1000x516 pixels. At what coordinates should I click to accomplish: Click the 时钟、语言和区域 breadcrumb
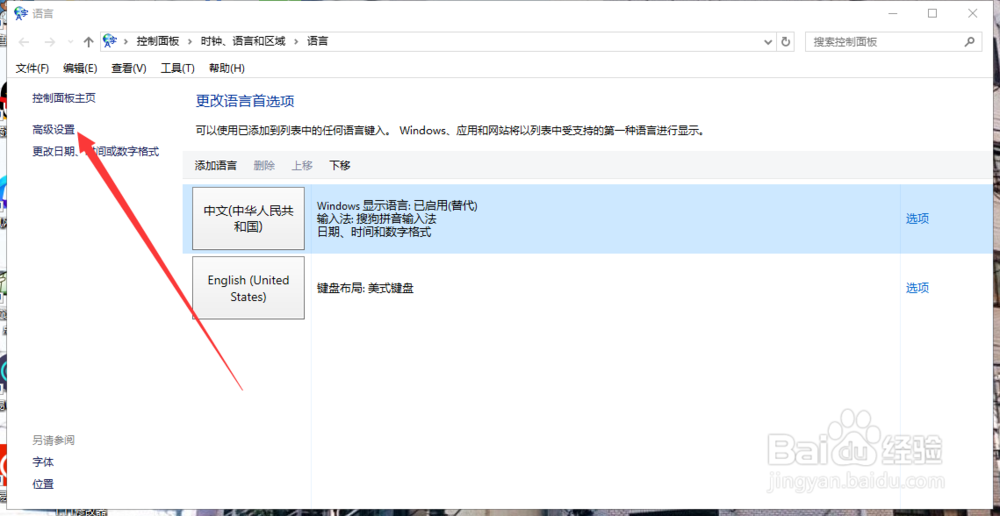pos(242,41)
